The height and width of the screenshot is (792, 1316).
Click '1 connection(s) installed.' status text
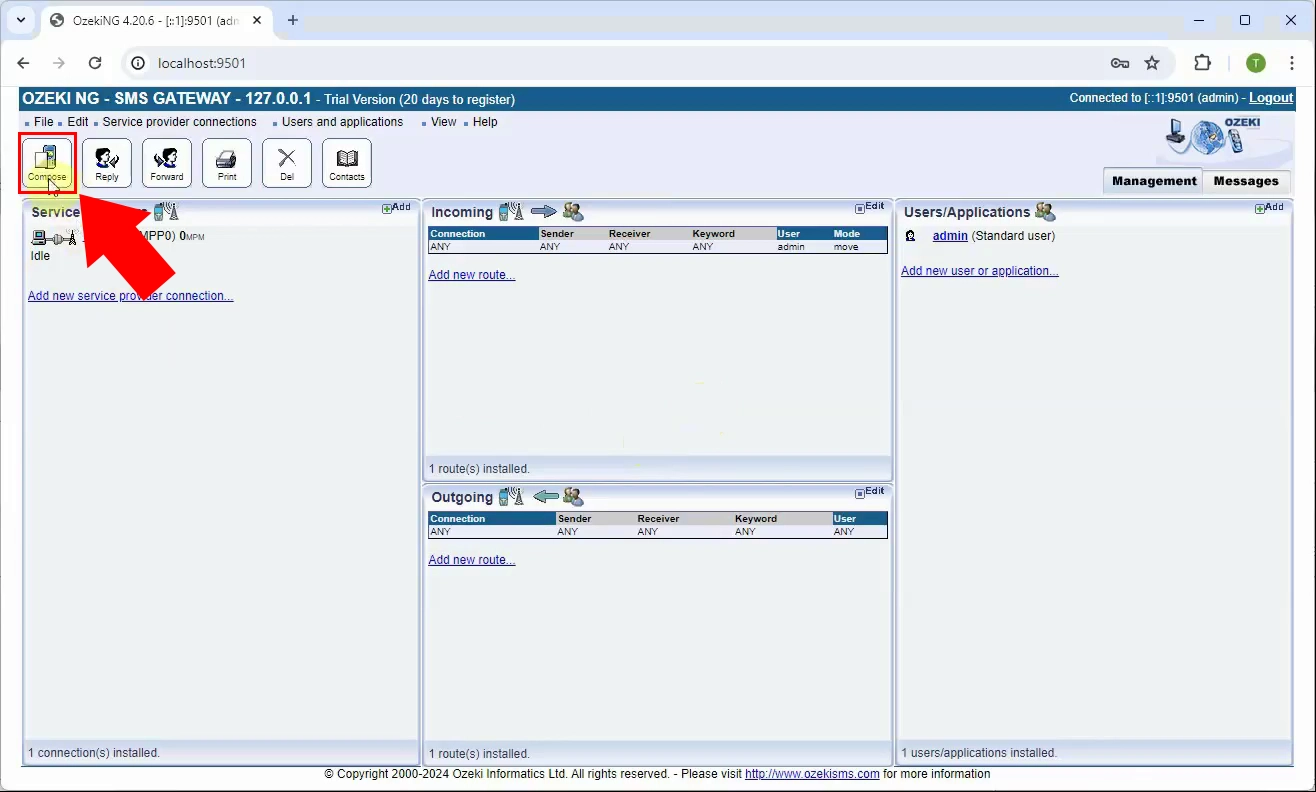point(94,753)
